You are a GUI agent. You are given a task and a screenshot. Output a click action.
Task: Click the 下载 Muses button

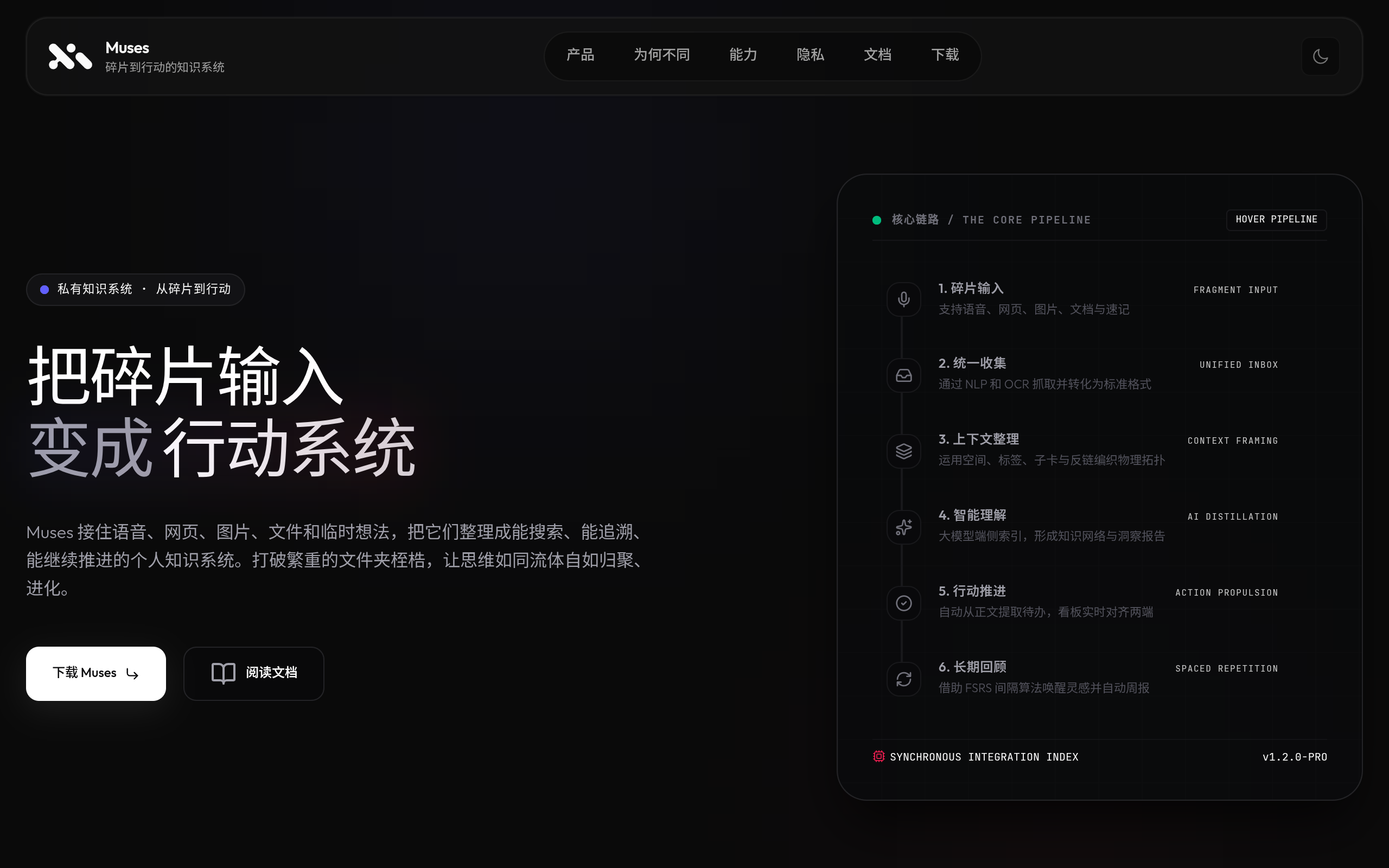(96, 673)
